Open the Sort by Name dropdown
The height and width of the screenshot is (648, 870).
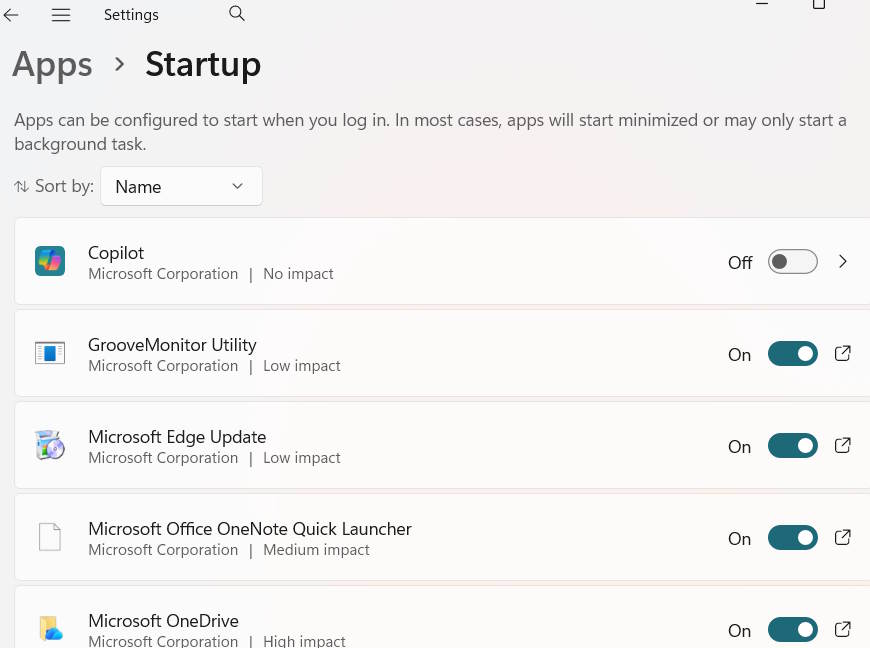[181, 187]
